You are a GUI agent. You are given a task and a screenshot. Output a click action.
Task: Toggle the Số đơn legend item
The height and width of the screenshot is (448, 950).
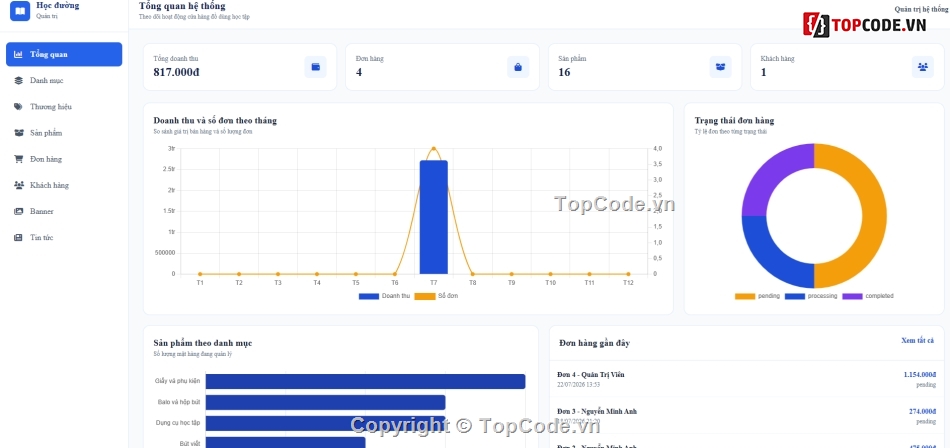(436, 296)
